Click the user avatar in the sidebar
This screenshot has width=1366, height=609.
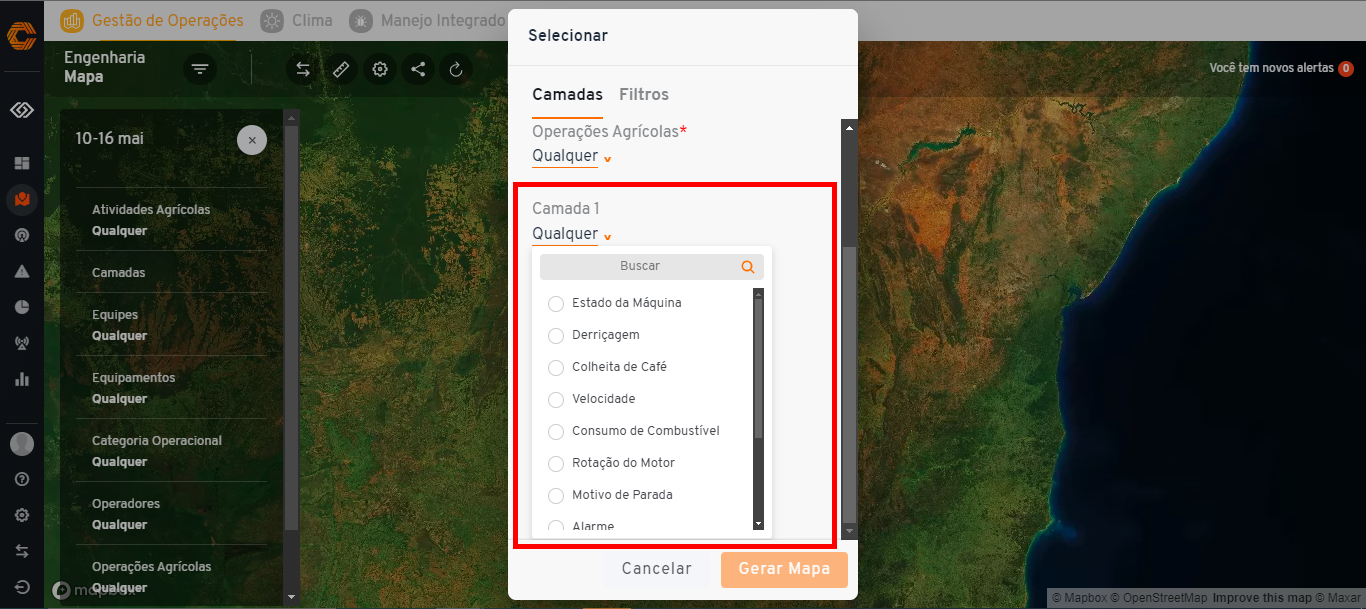click(x=22, y=443)
